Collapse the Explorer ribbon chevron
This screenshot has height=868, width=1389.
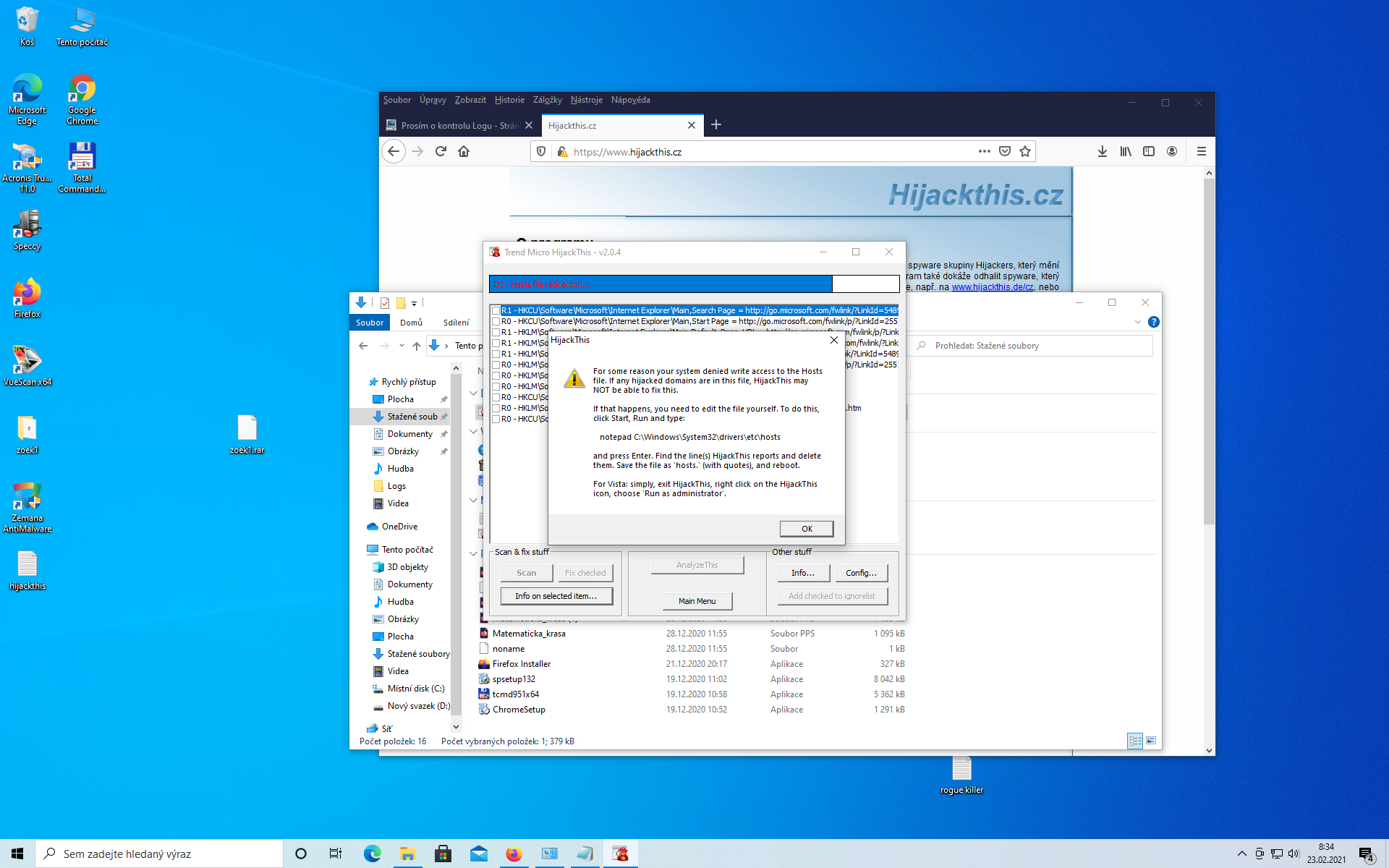(1137, 322)
